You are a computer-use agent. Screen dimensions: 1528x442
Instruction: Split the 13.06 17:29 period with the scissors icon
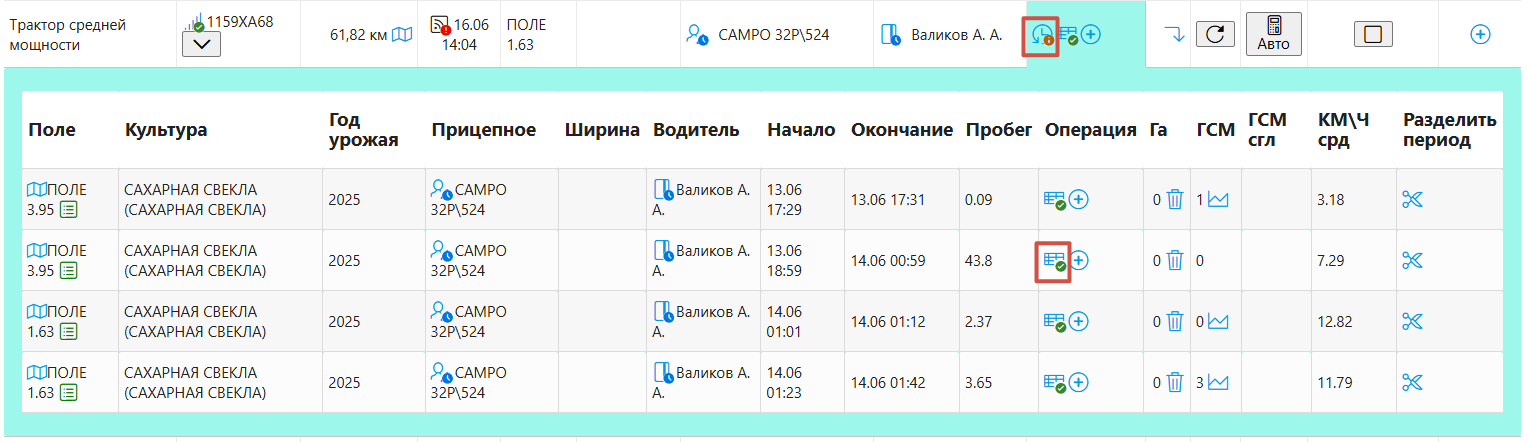pos(1412,199)
